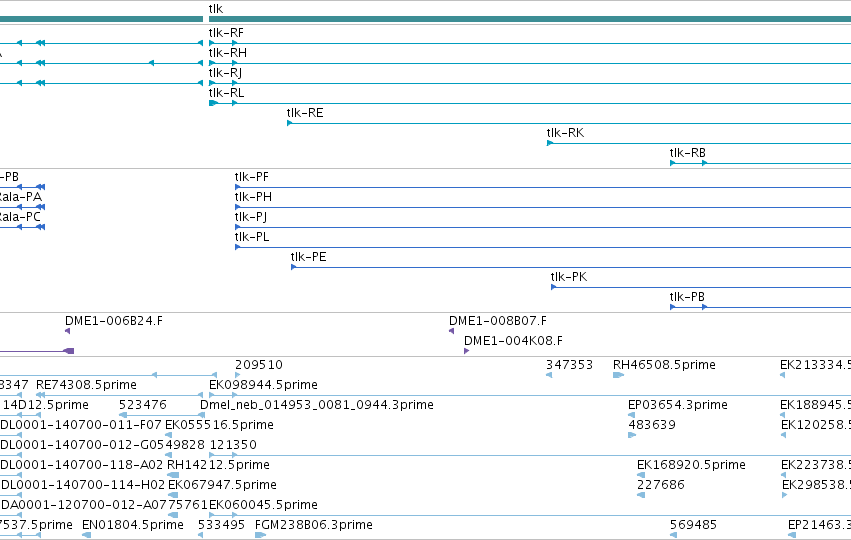Select the tlk-RJ transcript label
Viewport: 851px width, 540px height.
click(x=225, y=73)
